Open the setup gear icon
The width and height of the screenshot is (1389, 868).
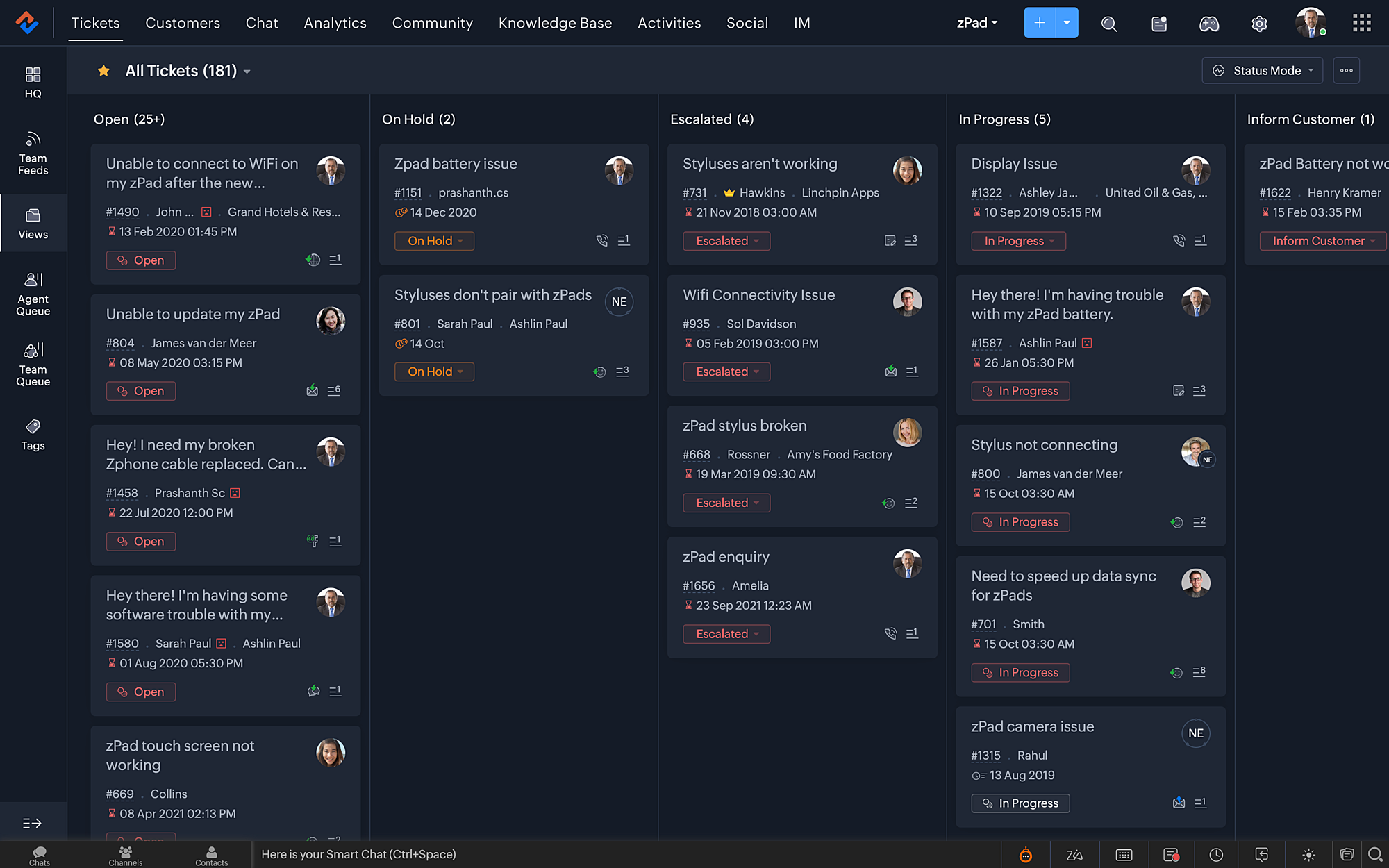(x=1259, y=24)
